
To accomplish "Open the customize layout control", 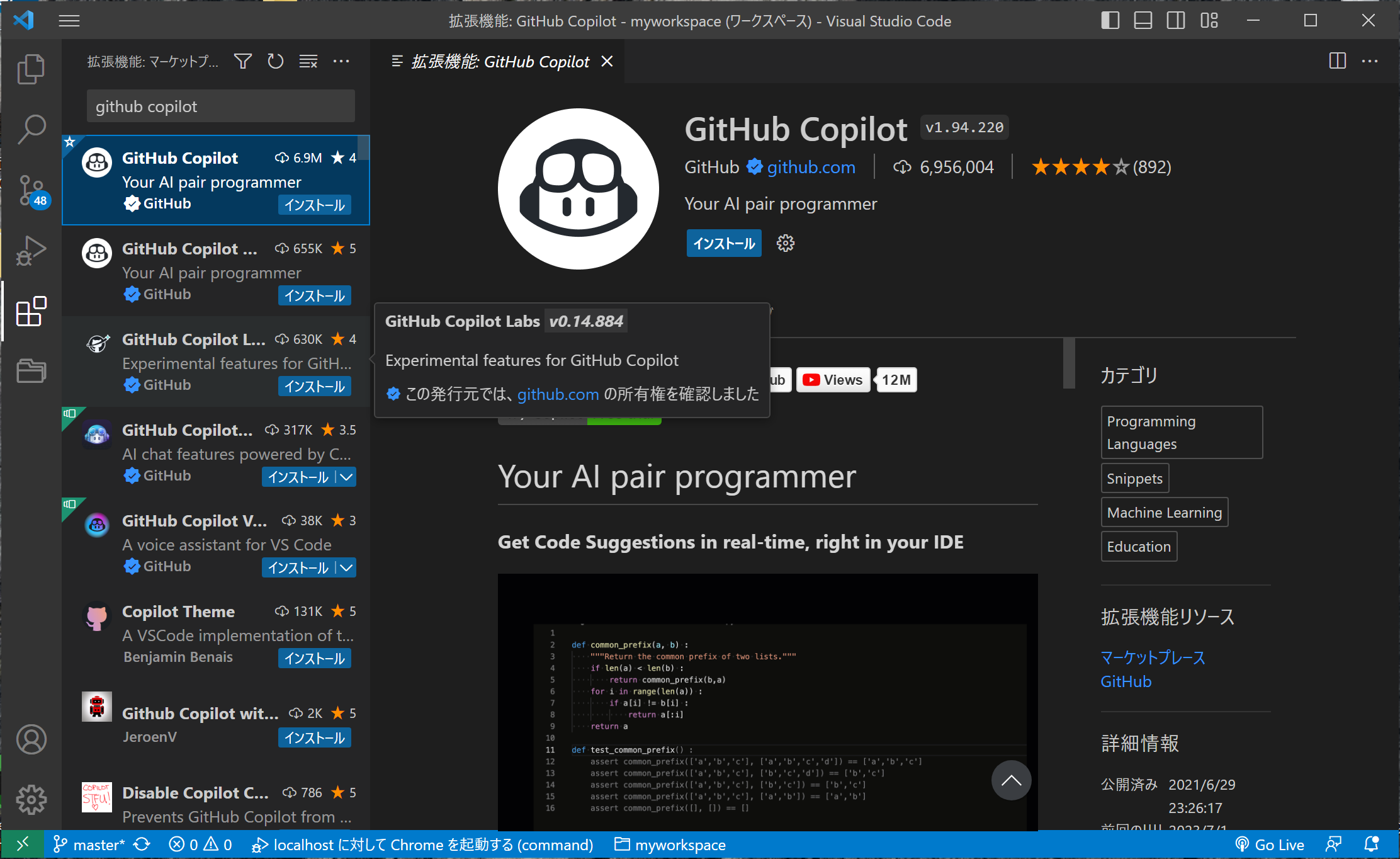I will pyautogui.click(x=1209, y=21).
